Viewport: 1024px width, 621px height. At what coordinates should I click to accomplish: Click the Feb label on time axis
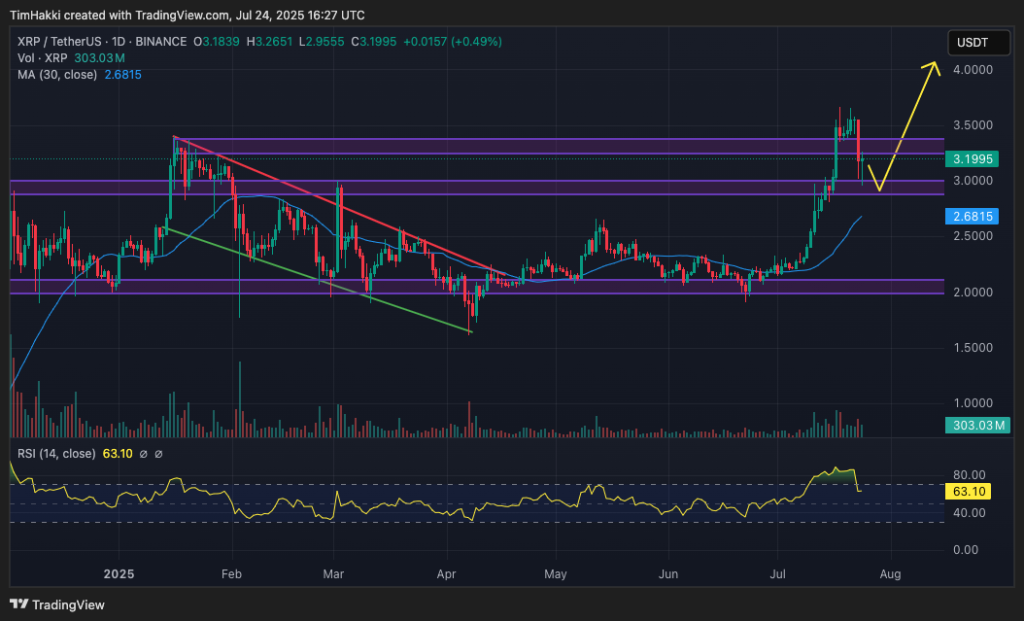[x=232, y=575]
